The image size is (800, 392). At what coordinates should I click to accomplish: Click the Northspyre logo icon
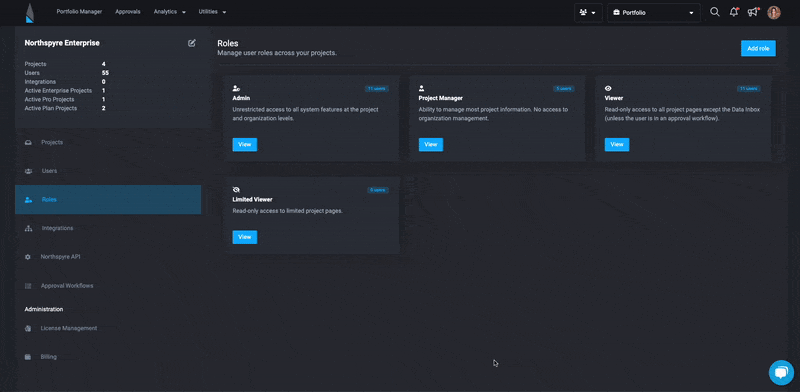pyautogui.click(x=30, y=13)
